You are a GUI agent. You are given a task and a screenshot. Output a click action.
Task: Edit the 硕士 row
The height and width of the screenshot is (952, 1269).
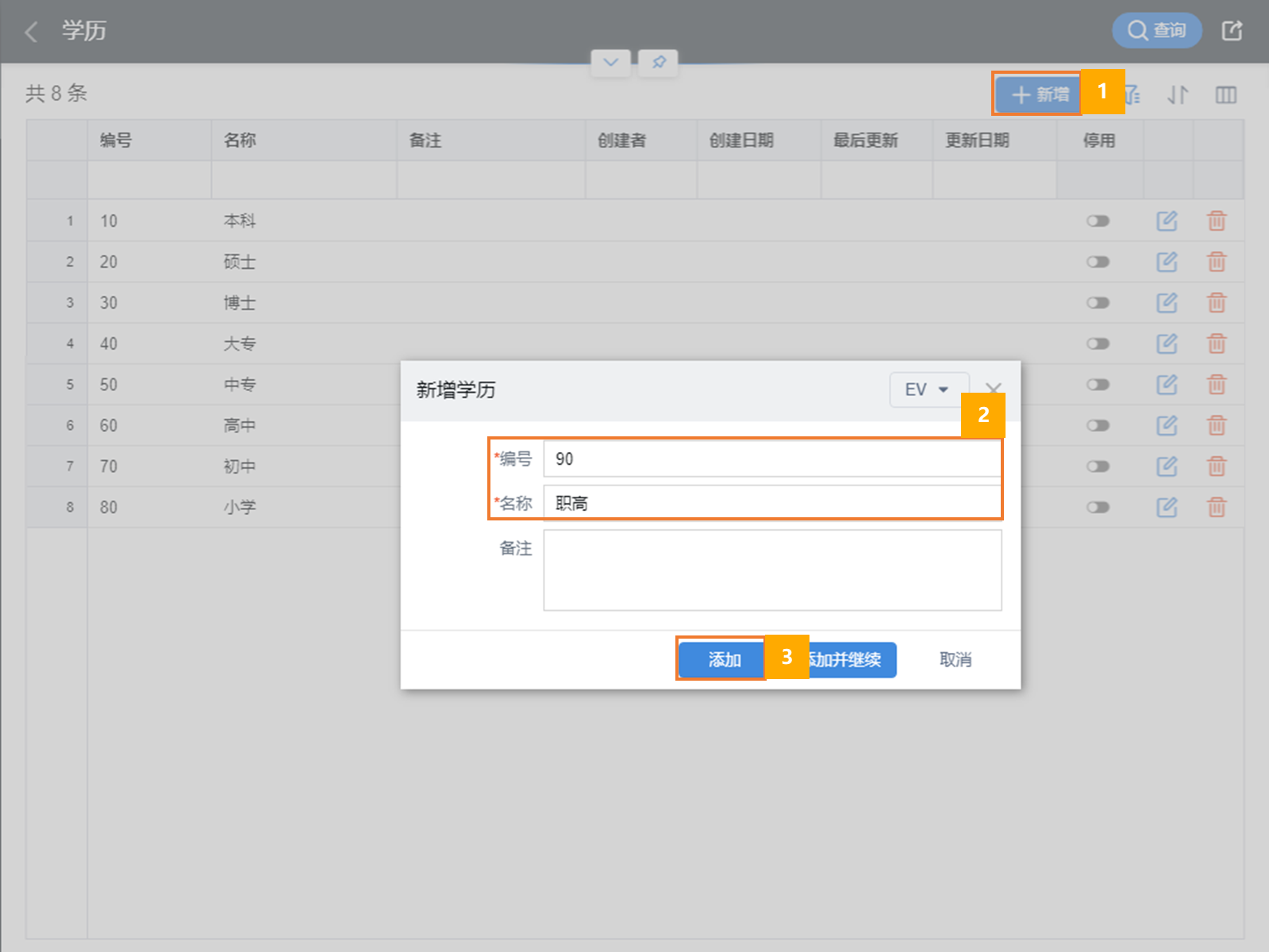coord(1167,262)
